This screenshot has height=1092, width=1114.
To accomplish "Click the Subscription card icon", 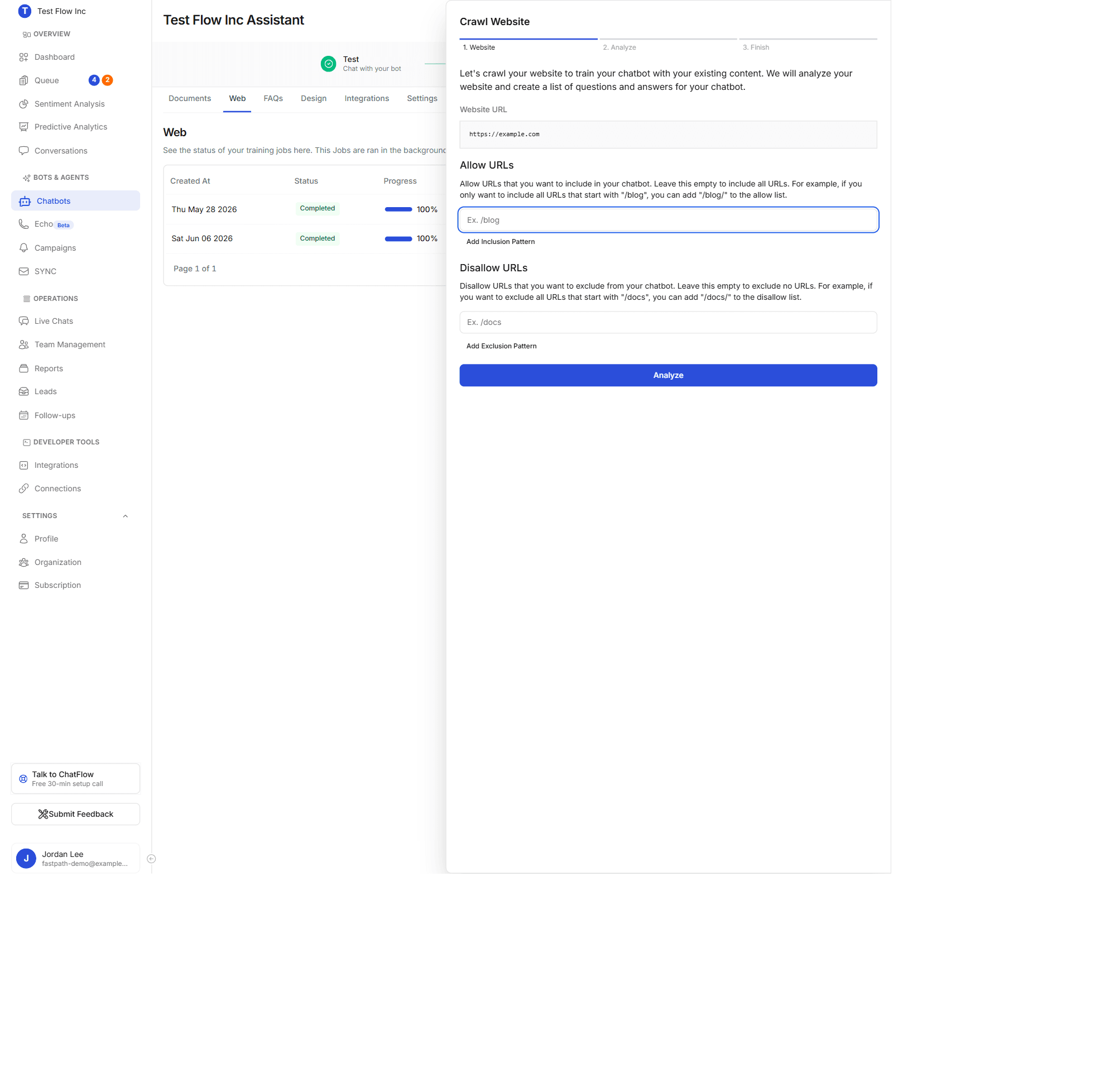I will (x=23, y=585).
